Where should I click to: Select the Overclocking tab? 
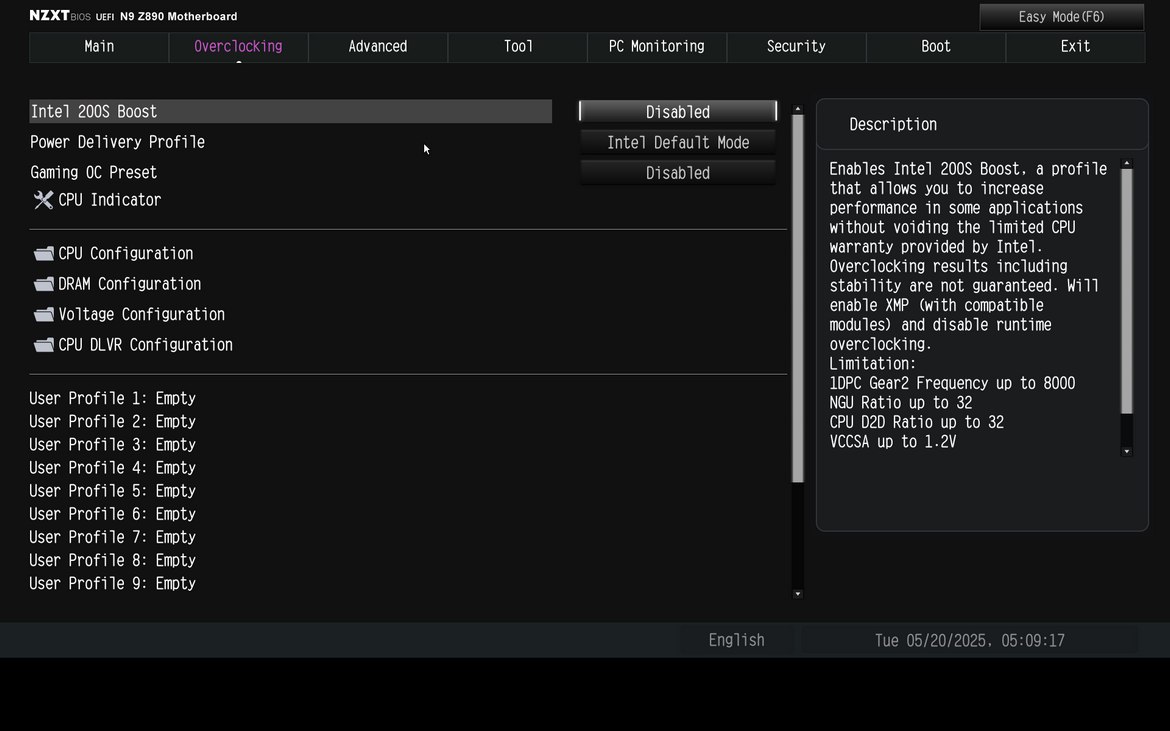pos(239,47)
